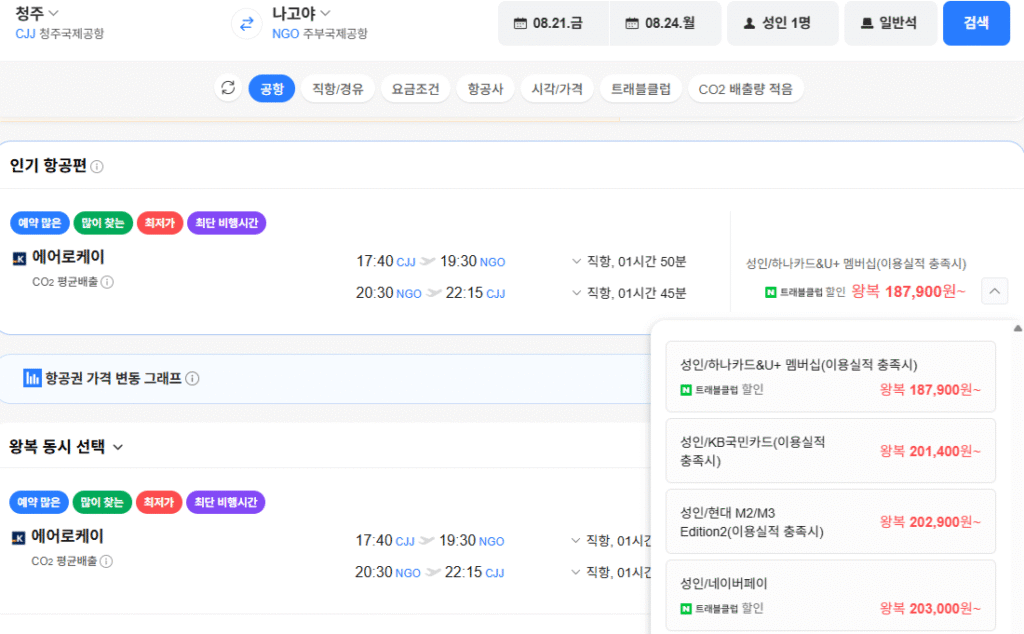Select KB국민카드 fare 왕복 201,400원

831,451
